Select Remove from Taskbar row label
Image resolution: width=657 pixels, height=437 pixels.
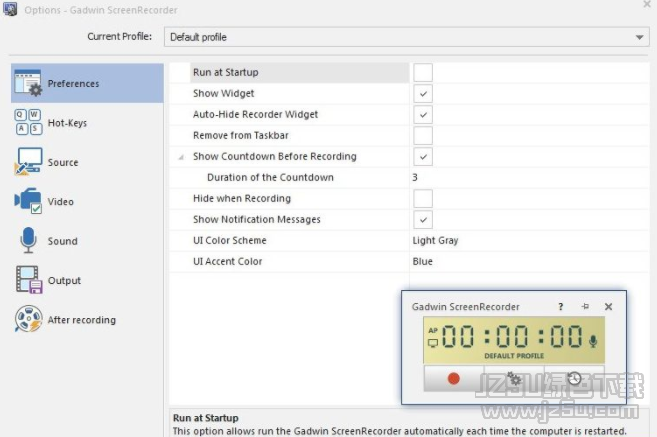click(x=241, y=135)
